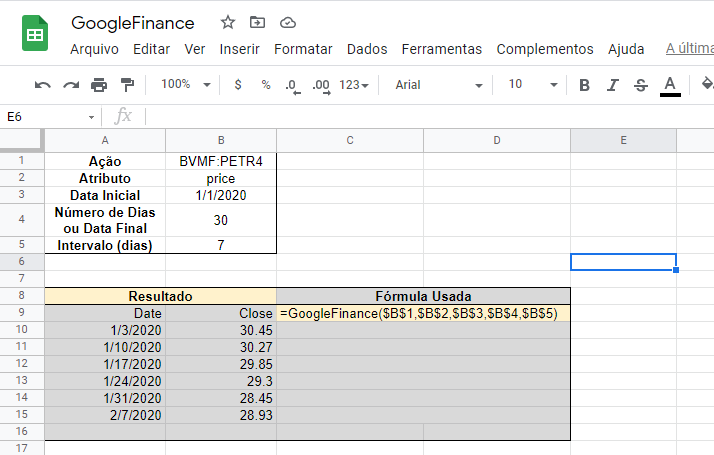Image resolution: width=714 pixels, height=455 pixels.
Task: Open the Inserir menu
Action: coord(239,49)
